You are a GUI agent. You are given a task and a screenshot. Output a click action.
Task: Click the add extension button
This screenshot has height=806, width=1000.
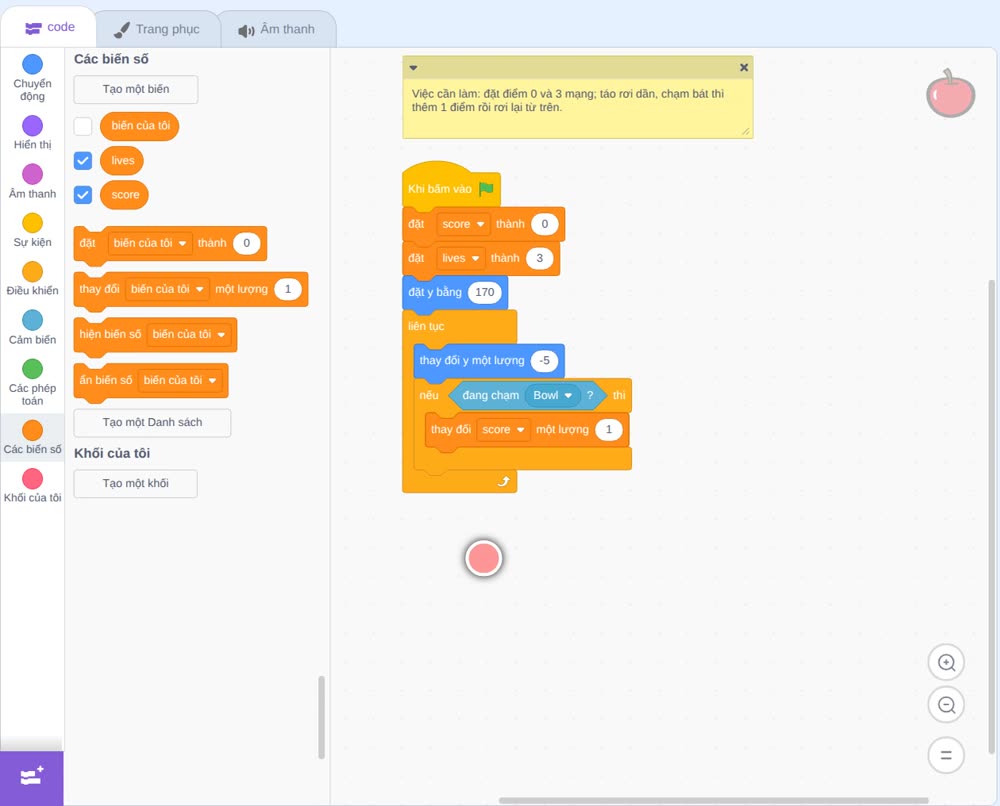pyautogui.click(x=32, y=777)
